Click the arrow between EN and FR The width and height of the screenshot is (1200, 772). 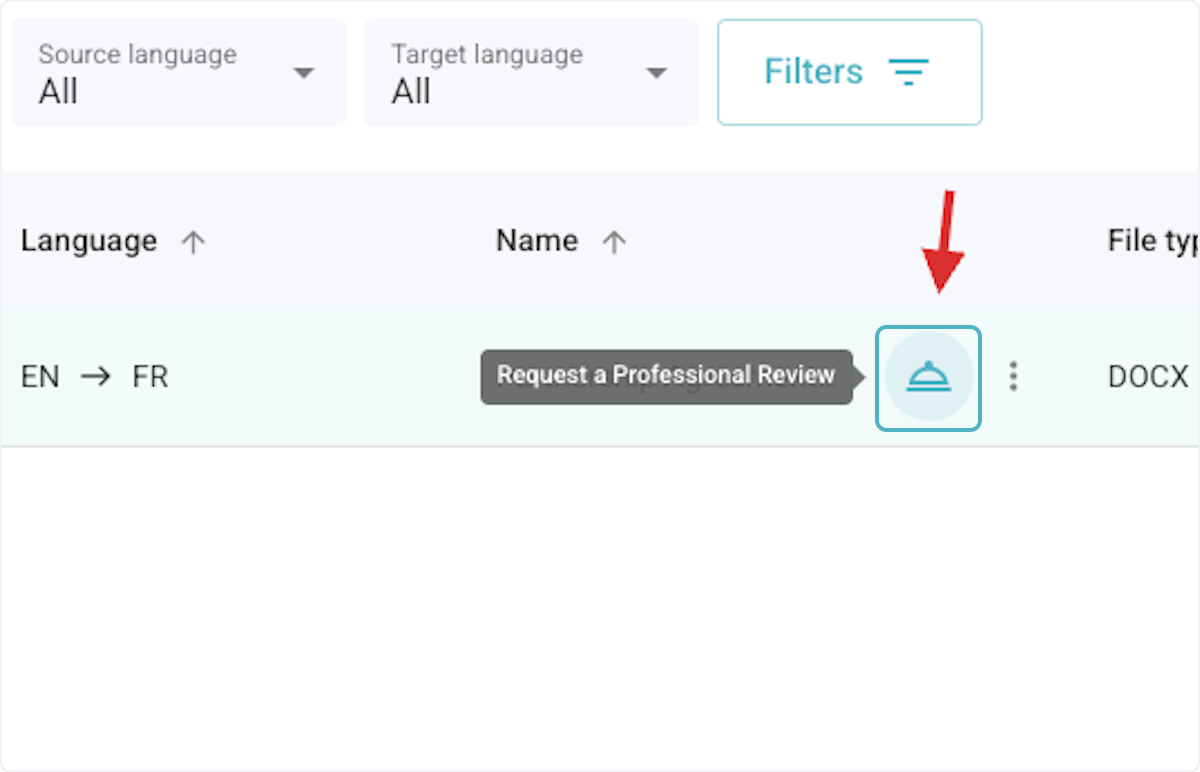[x=96, y=377]
